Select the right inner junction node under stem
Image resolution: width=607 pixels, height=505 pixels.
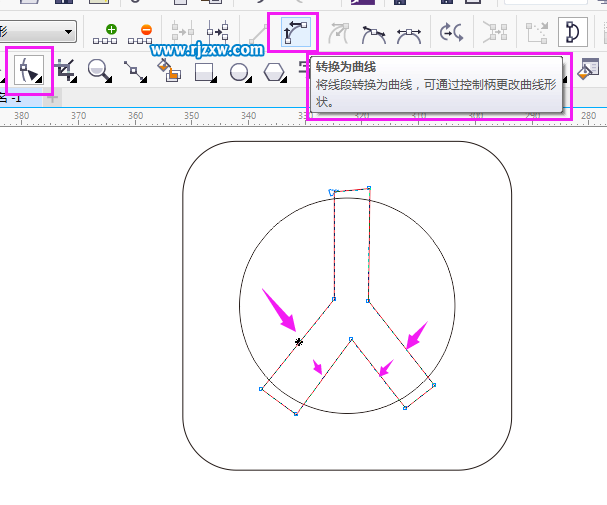(x=368, y=301)
